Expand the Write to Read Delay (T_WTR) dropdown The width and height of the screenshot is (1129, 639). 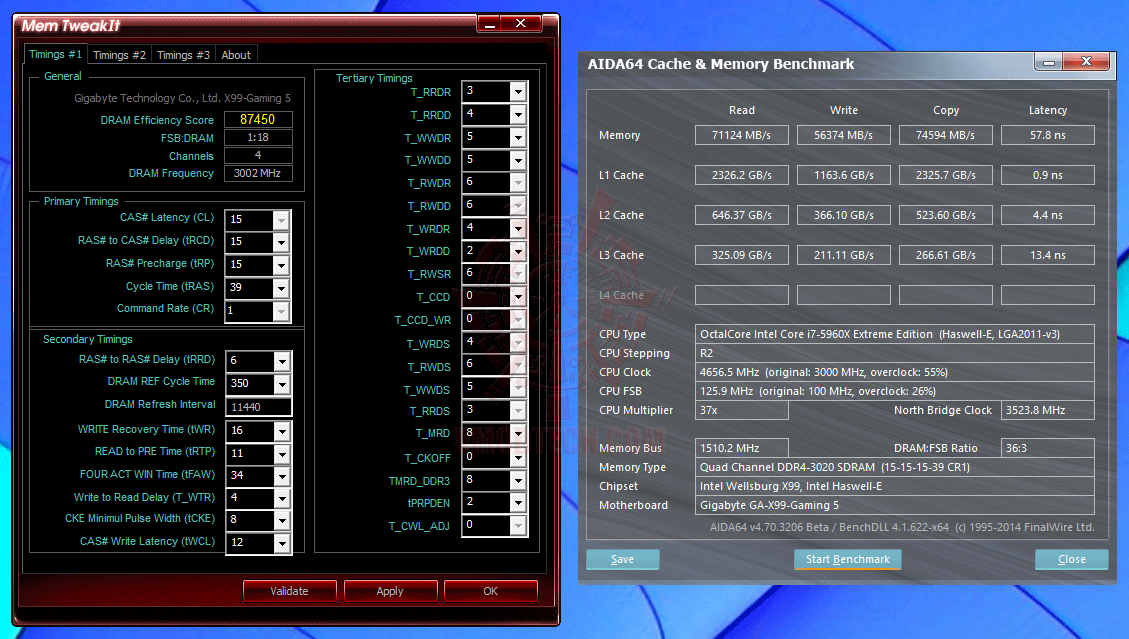tap(282, 498)
